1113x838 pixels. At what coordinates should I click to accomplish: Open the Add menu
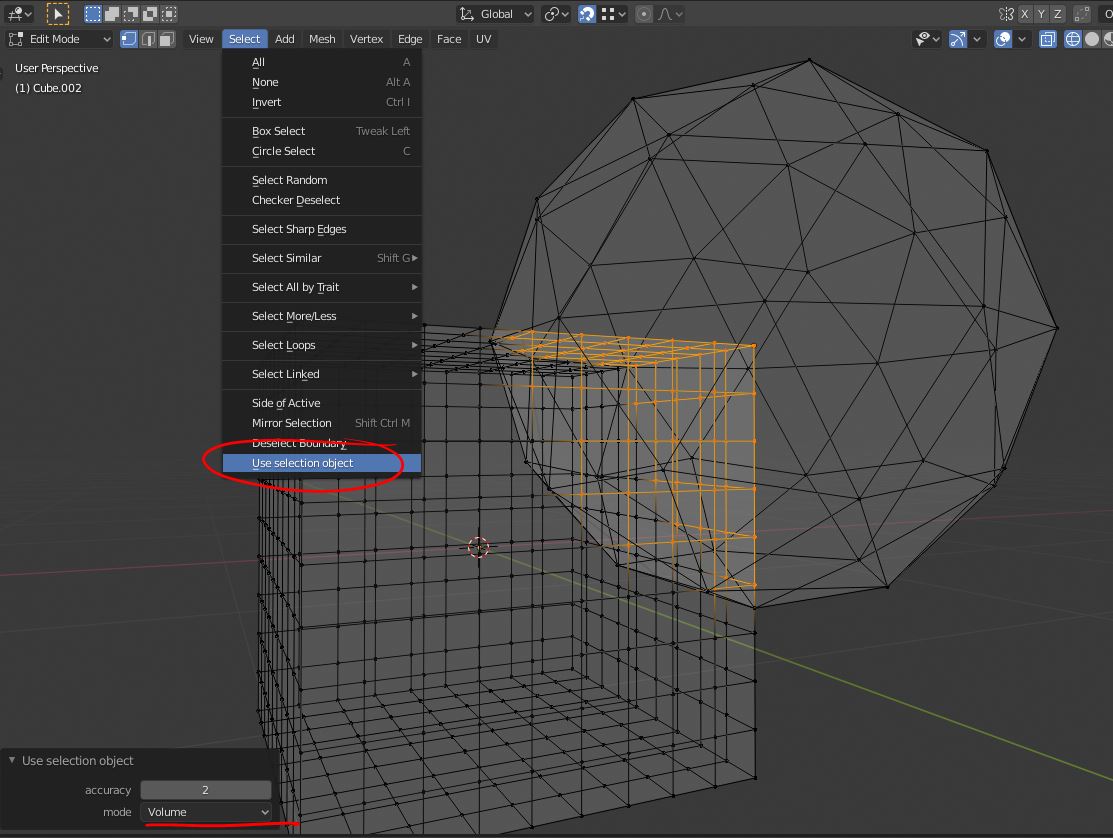[x=285, y=39]
